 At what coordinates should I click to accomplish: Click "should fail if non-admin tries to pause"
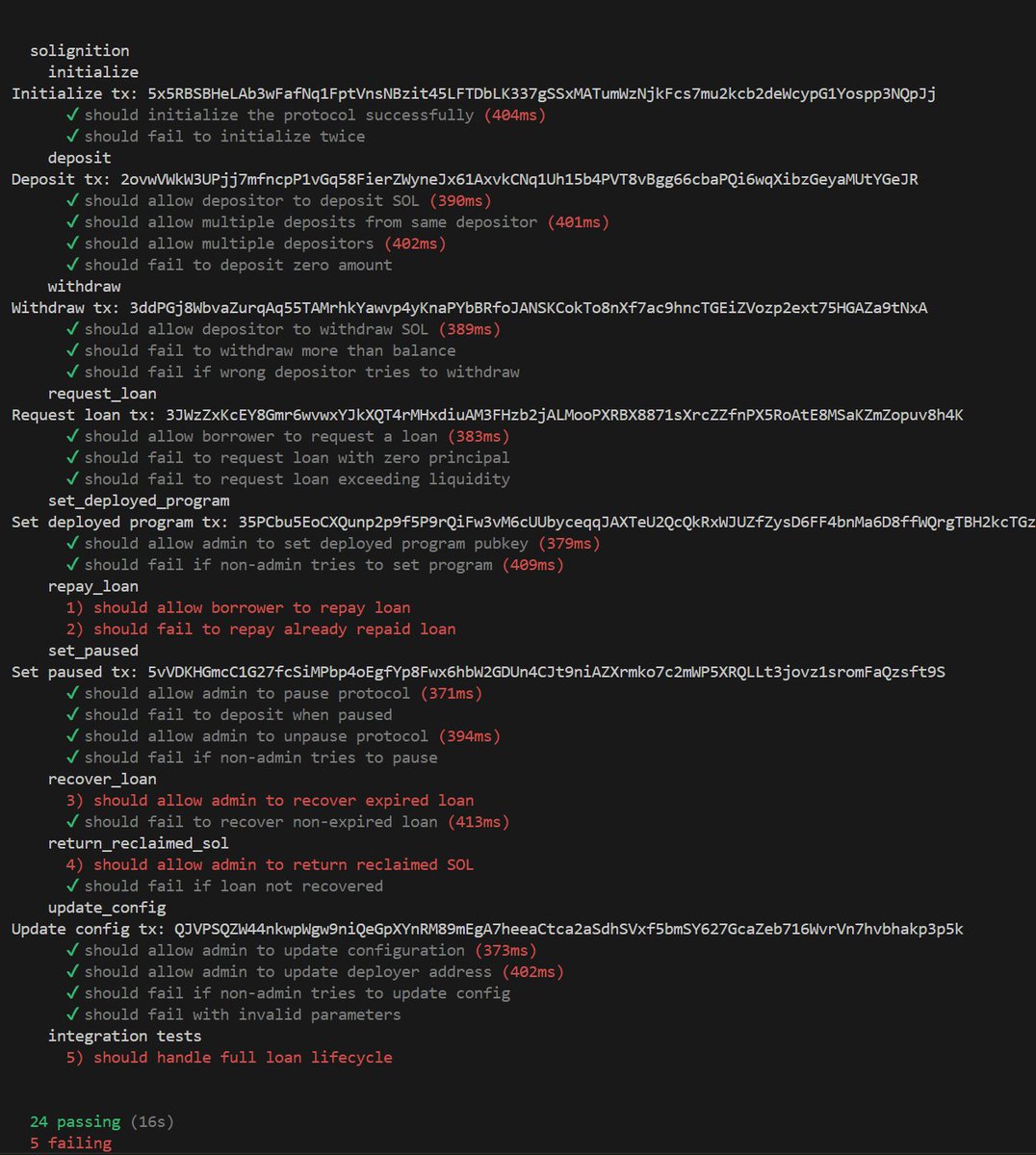[x=252, y=757]
